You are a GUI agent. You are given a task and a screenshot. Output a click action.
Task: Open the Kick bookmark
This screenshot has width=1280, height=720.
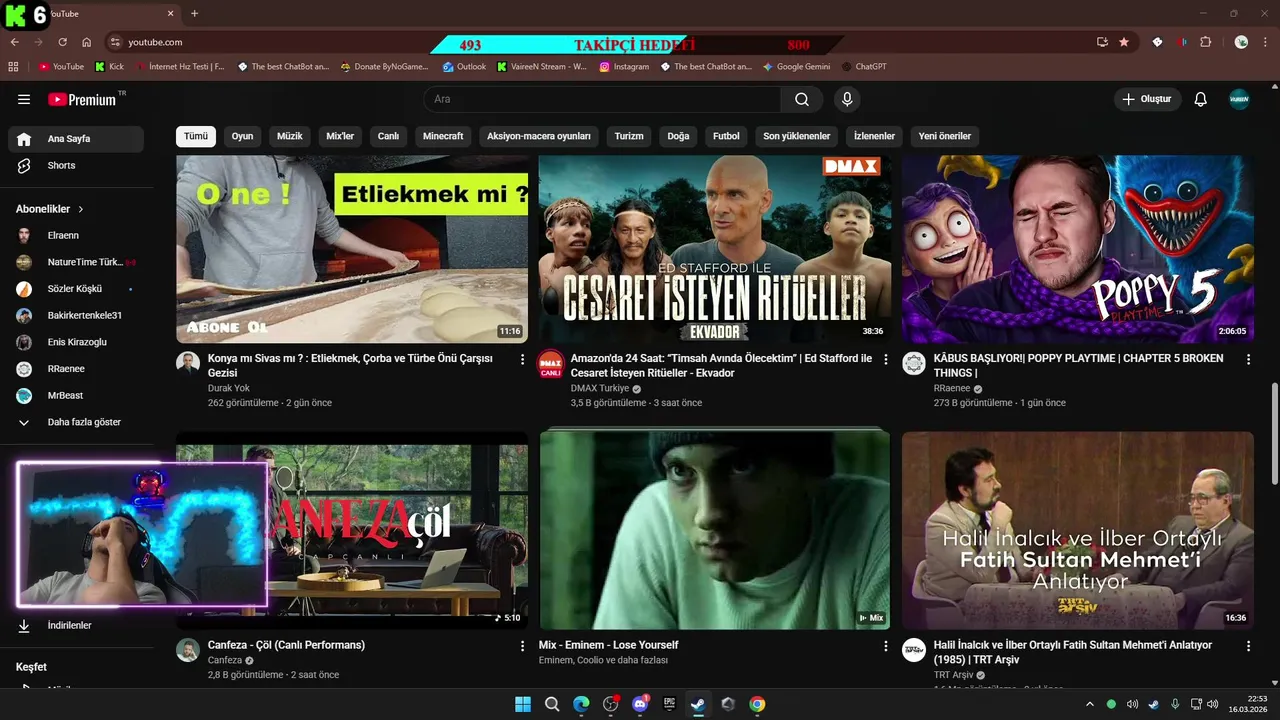[x=110, y=67]
